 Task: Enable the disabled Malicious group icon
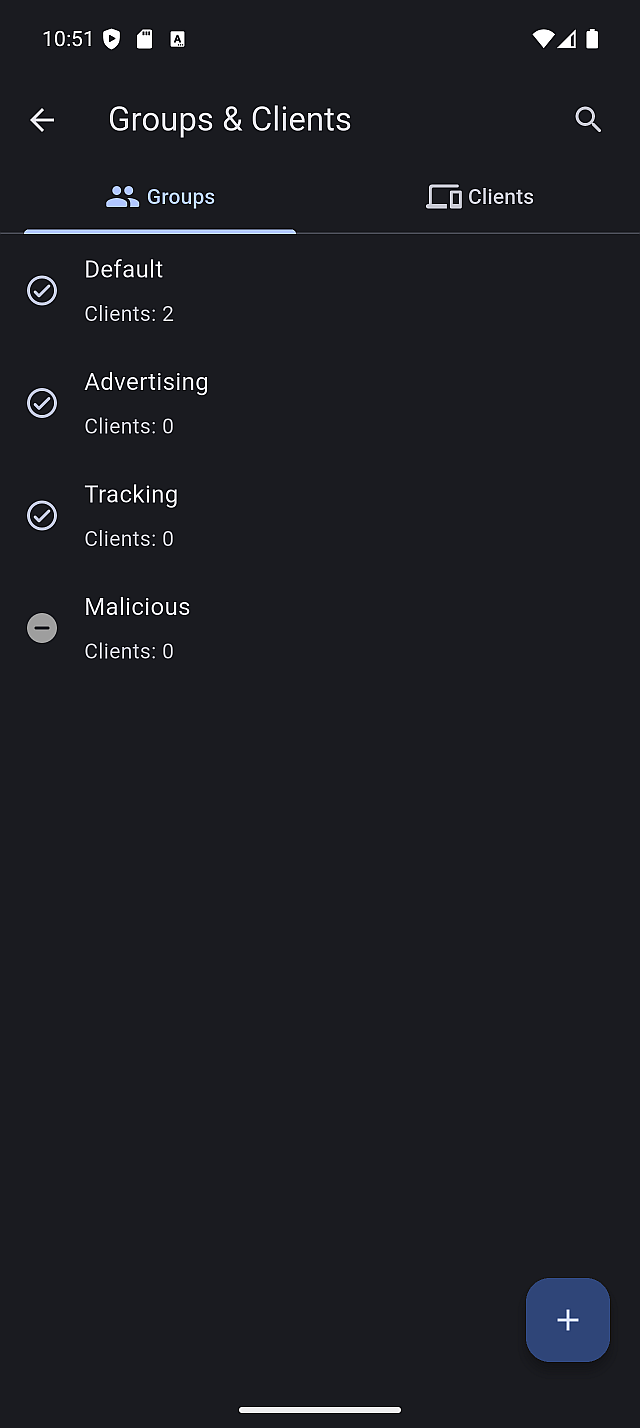pos(42,628)
